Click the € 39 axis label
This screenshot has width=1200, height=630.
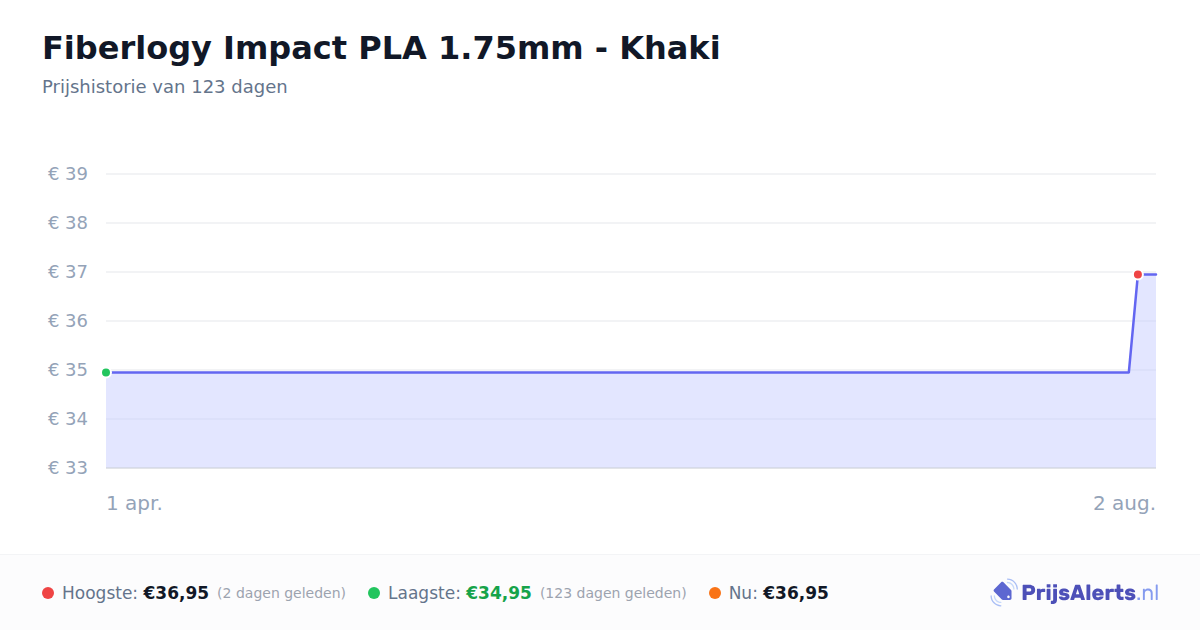click(68, 174)
